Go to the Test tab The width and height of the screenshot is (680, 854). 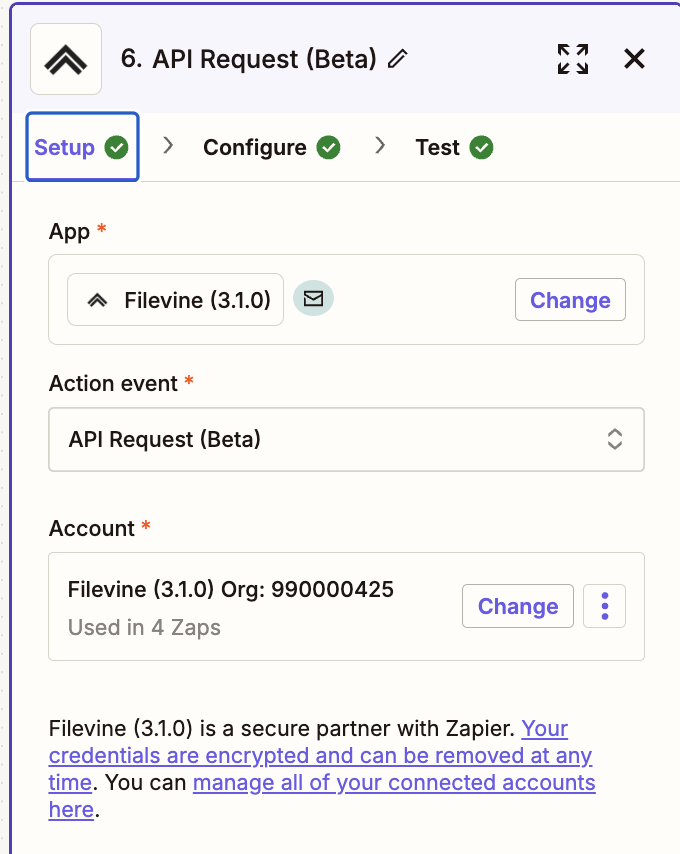point(437,148)
